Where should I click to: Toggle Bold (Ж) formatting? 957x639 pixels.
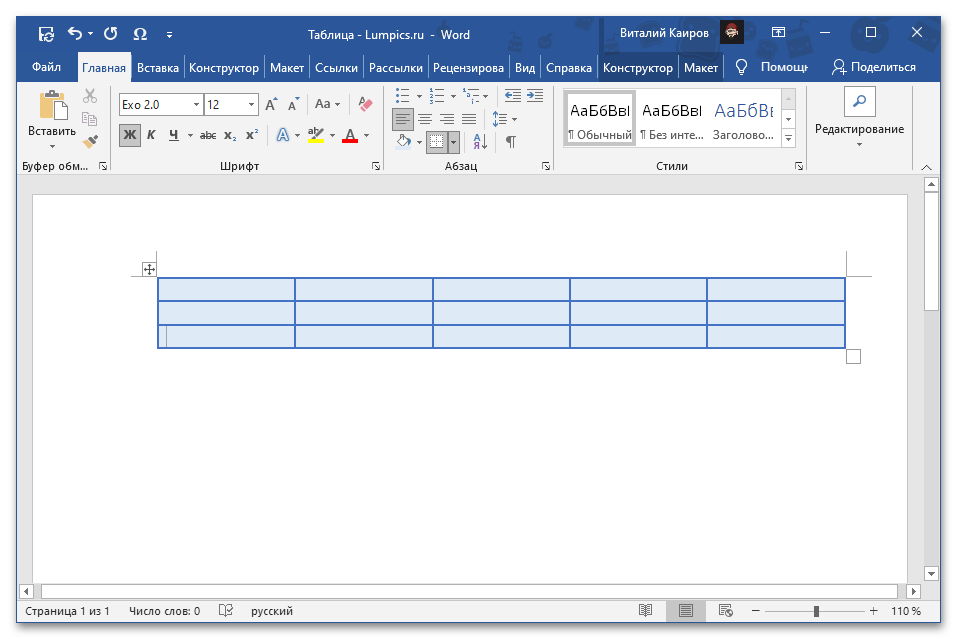pos(130,135)
